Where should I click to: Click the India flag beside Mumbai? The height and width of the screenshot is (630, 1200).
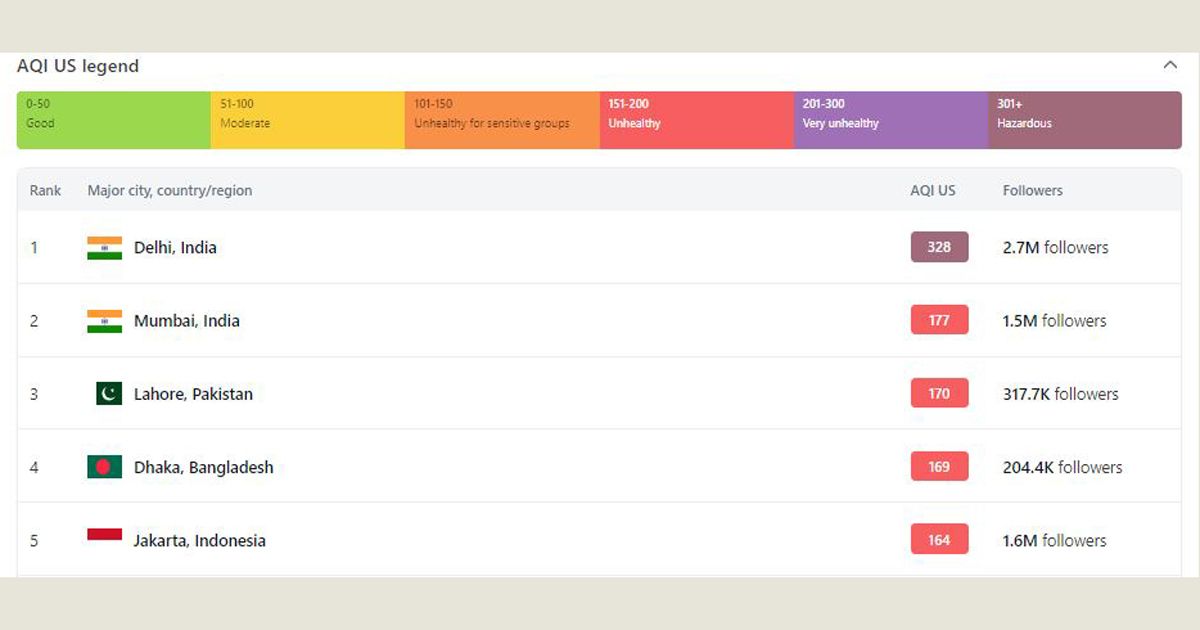[104, 321]
